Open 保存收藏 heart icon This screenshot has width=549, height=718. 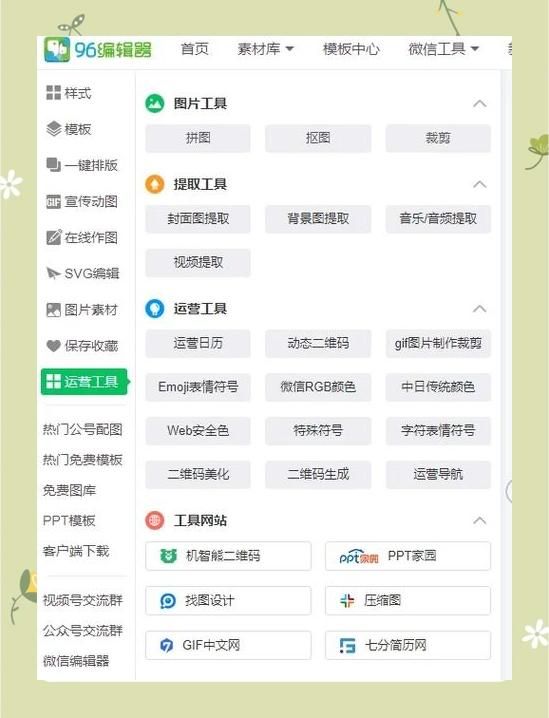[x=54, y=346]
